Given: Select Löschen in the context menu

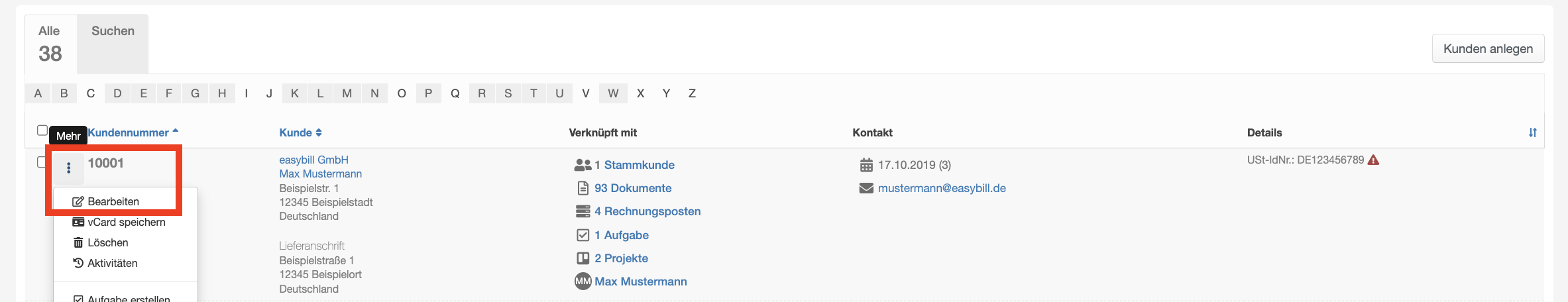Looking at the screenshot, I should pyautogui.click(x=107, y=242).
